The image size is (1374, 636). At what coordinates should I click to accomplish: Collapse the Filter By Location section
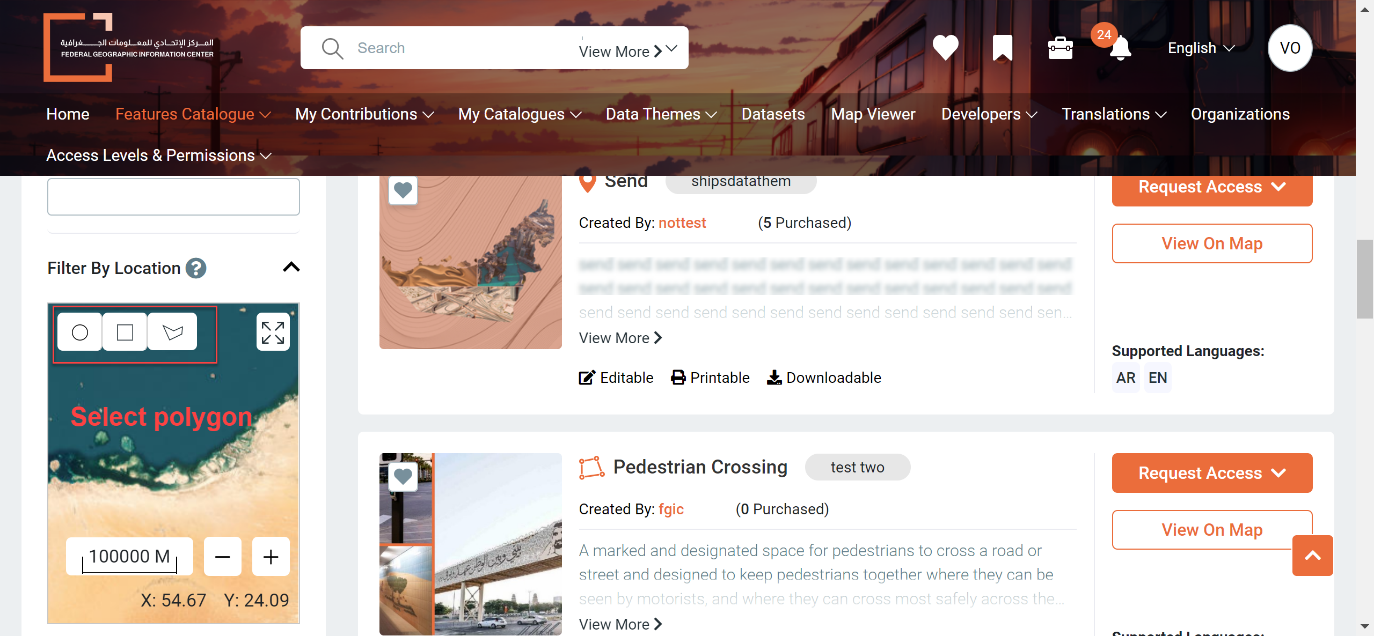coord(291,267)
